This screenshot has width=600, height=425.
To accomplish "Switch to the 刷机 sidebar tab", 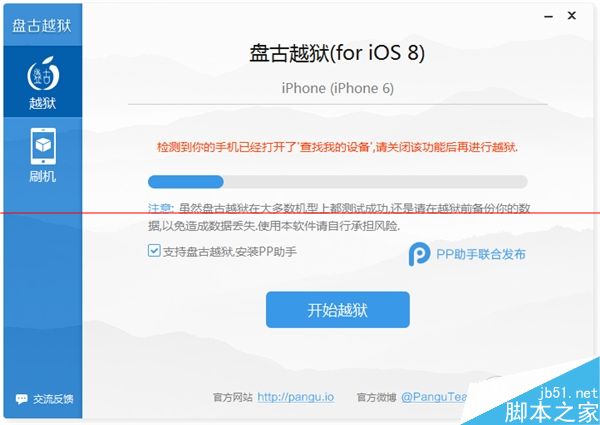I will coord(43,155).
